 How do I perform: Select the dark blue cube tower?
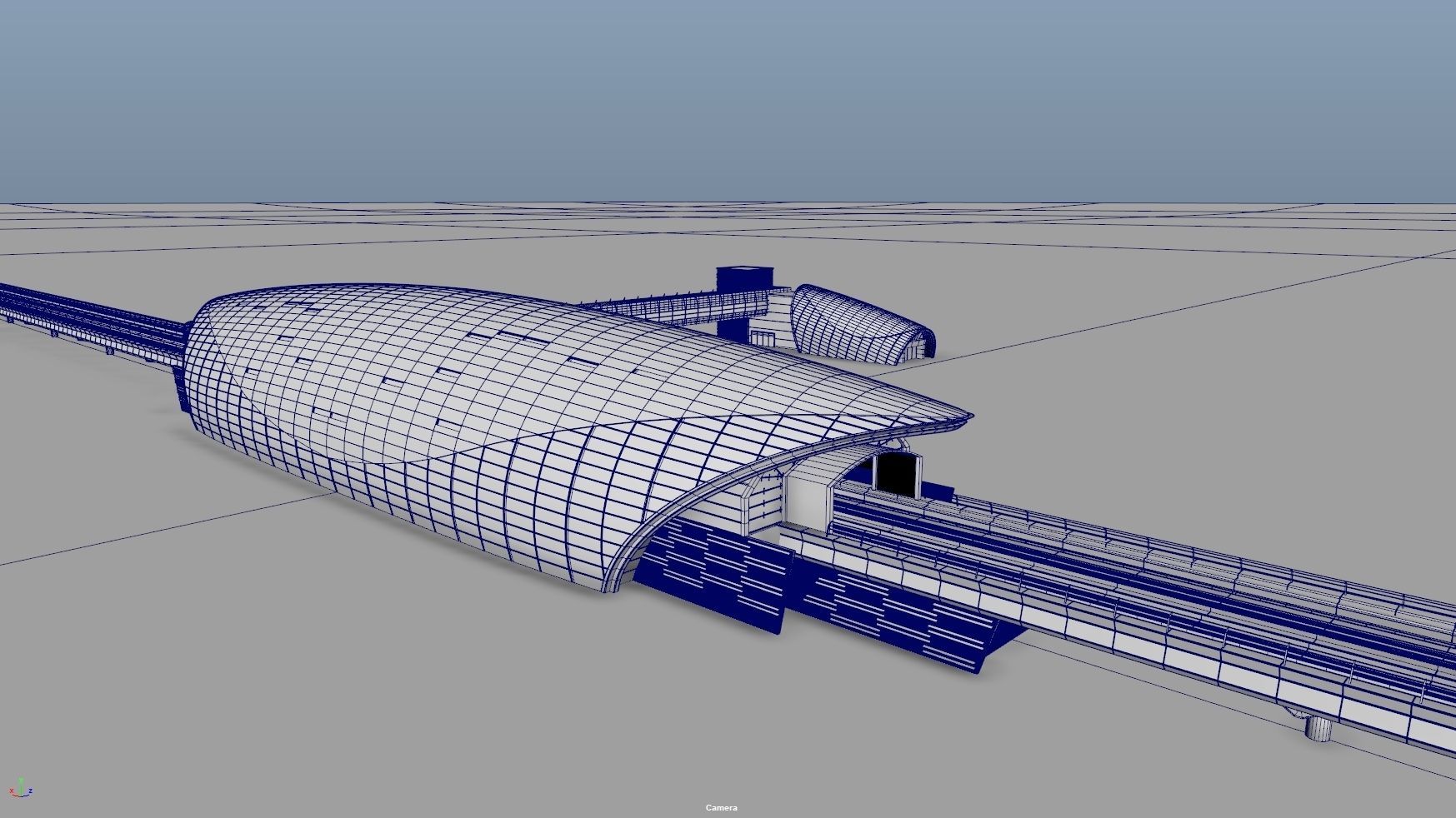click(x=745, y=280)
